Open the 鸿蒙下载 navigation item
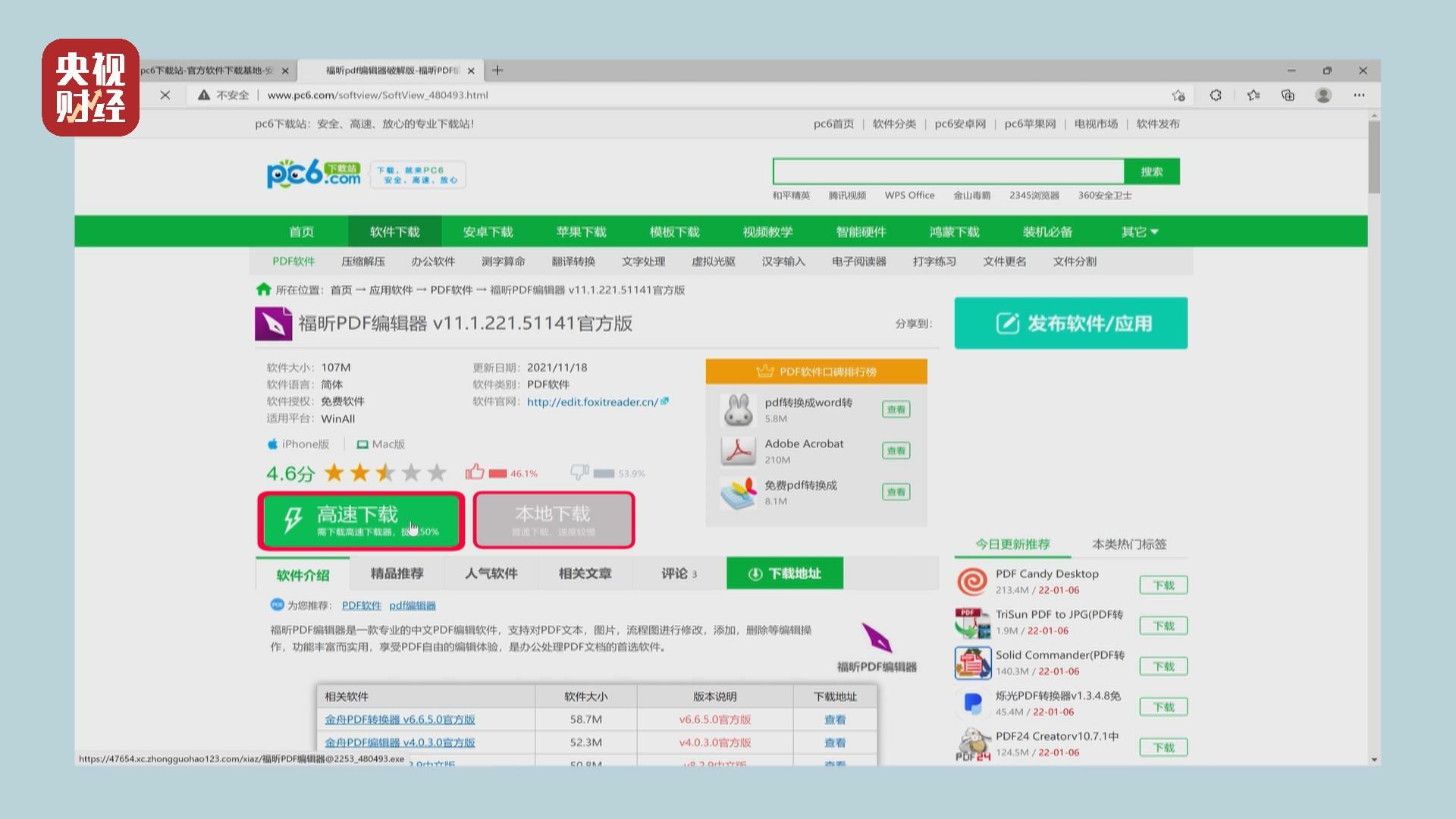Viewport: 1456px width, 819px height. (x=954, y=232)
